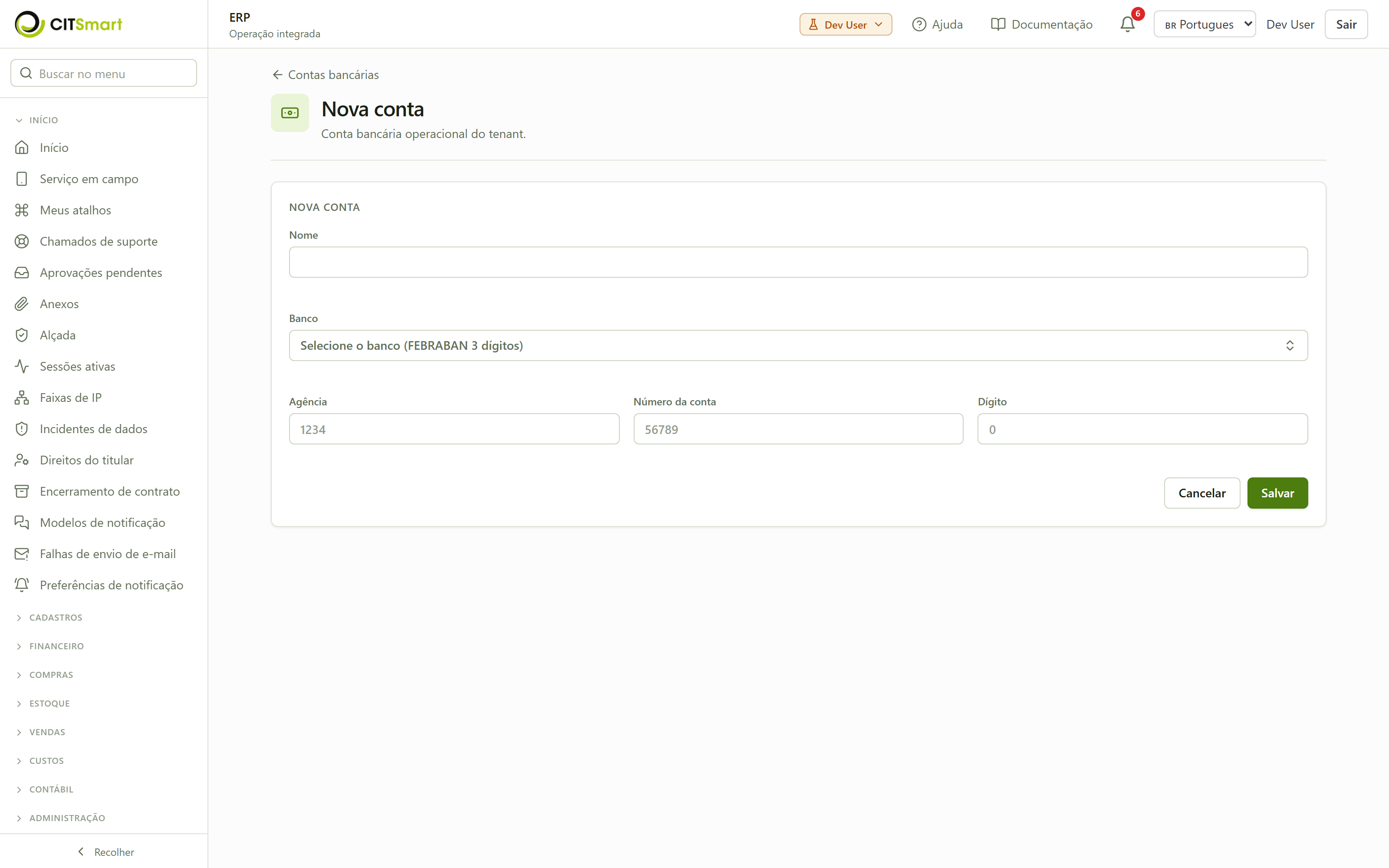Screen dimensions: 1389x868
Task: Click the Sessões ativas activity icon
Action: (22, 366)
